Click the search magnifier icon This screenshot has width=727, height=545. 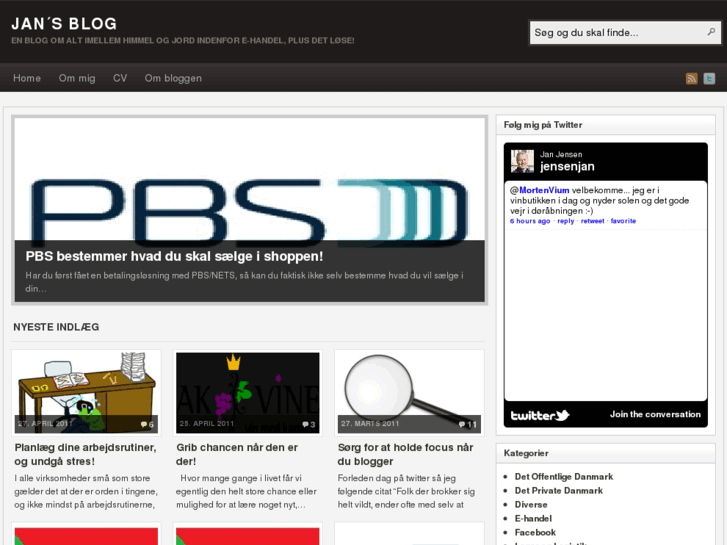(x=711, y=32)
